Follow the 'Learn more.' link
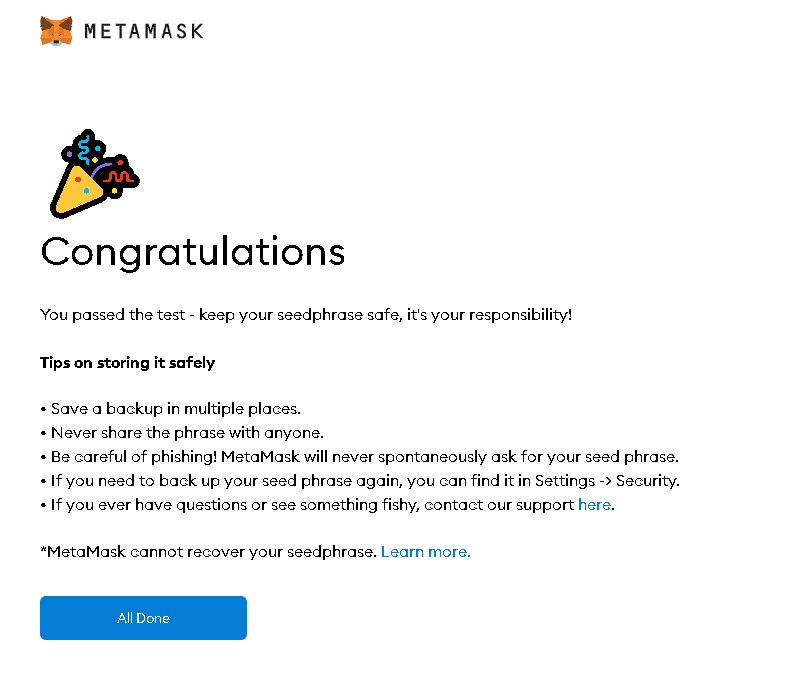Screen dimensions: 790x698 click(x=425, y=552)
